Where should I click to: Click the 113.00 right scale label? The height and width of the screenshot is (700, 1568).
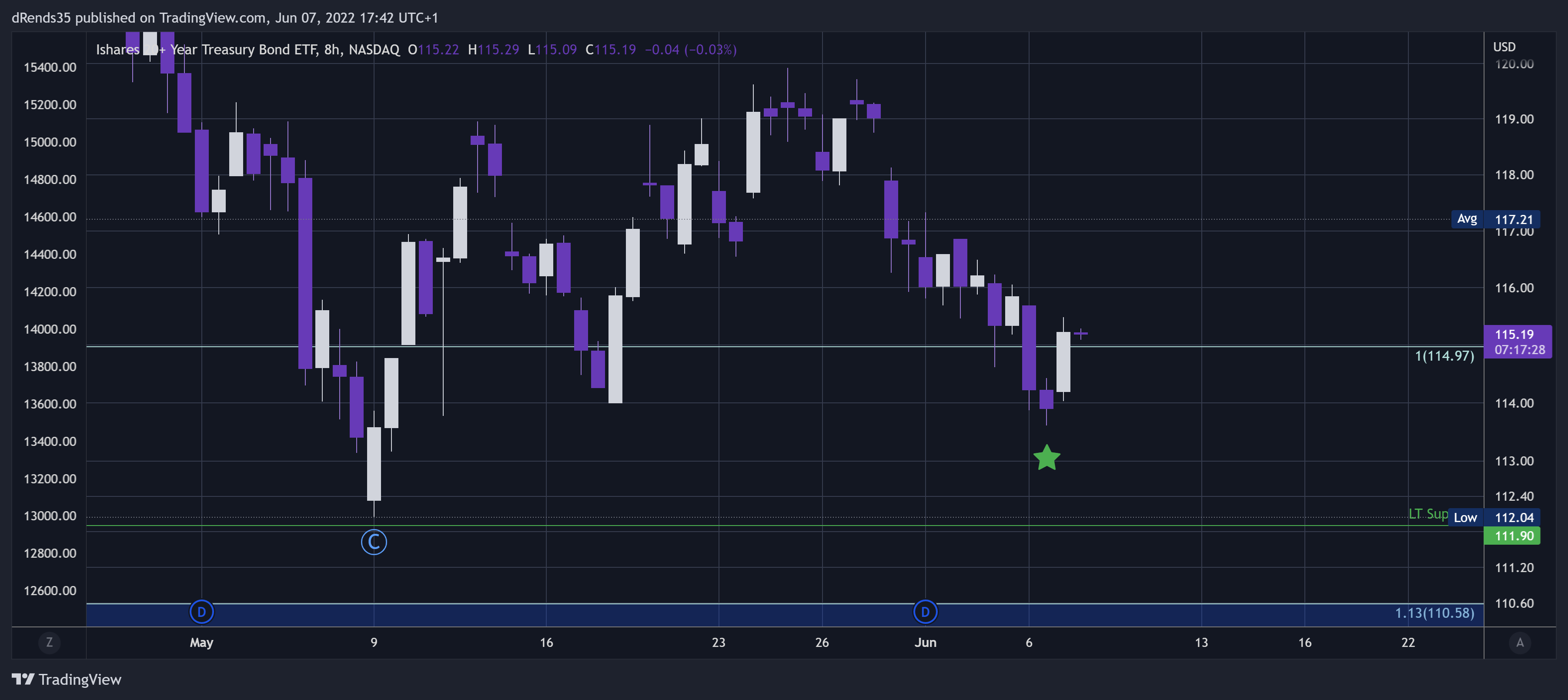click(x=1514, y=461)
